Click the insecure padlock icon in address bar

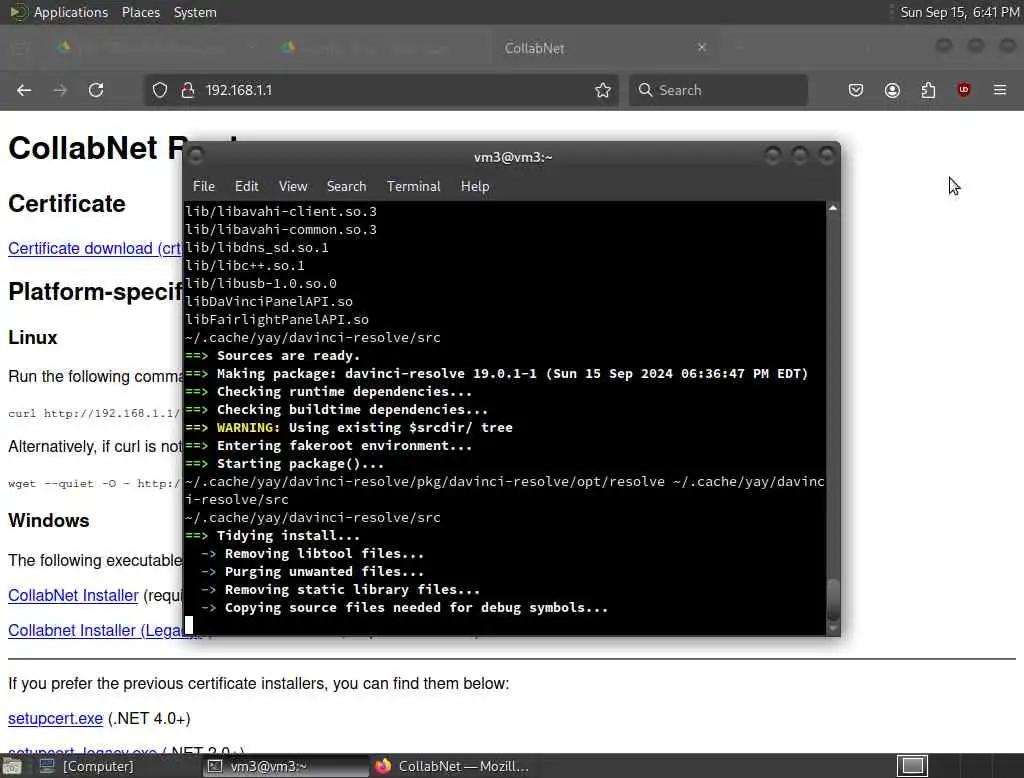coord(188,90)
